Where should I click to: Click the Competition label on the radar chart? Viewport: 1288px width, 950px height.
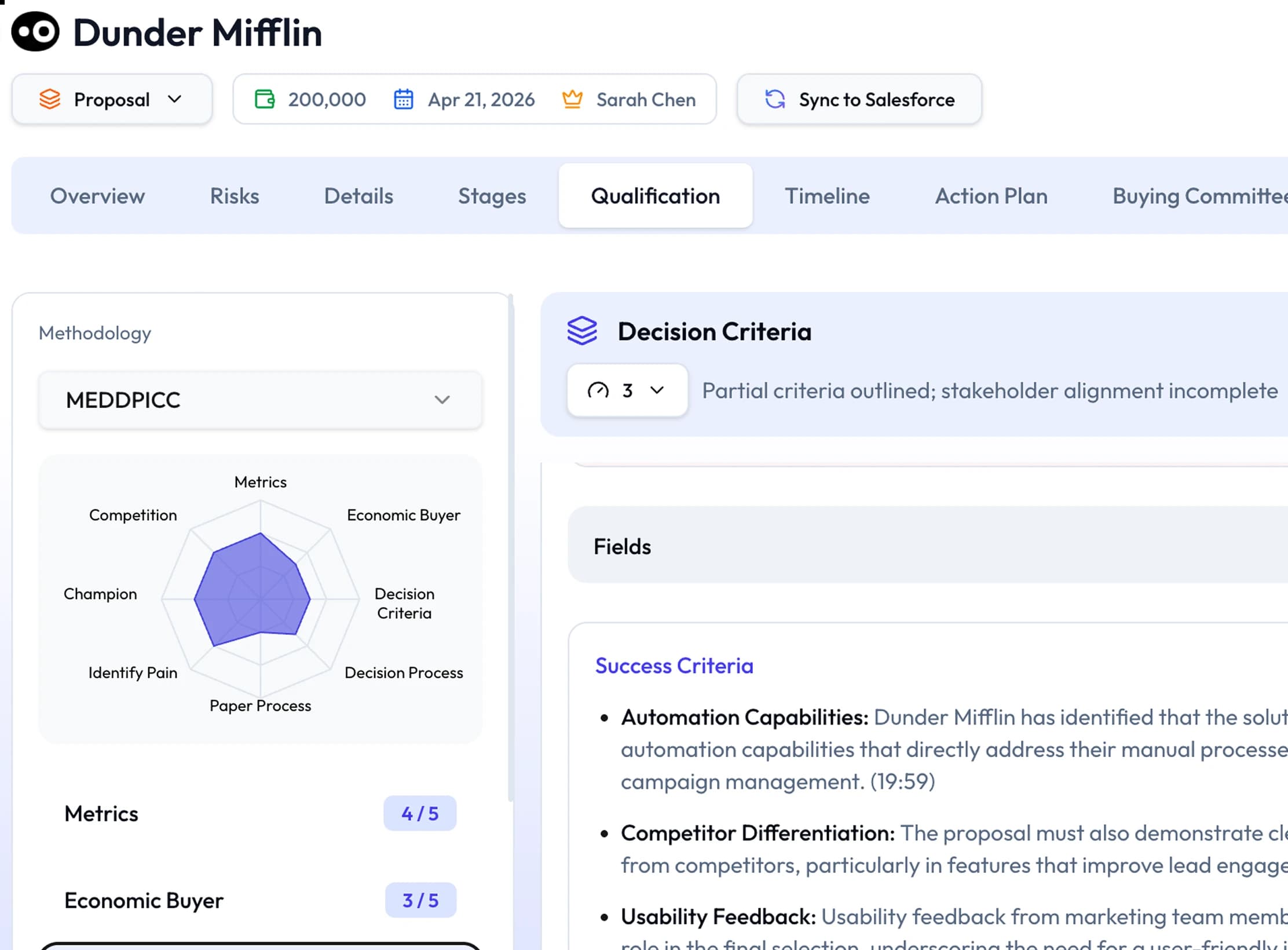click(x=133, y=515)
